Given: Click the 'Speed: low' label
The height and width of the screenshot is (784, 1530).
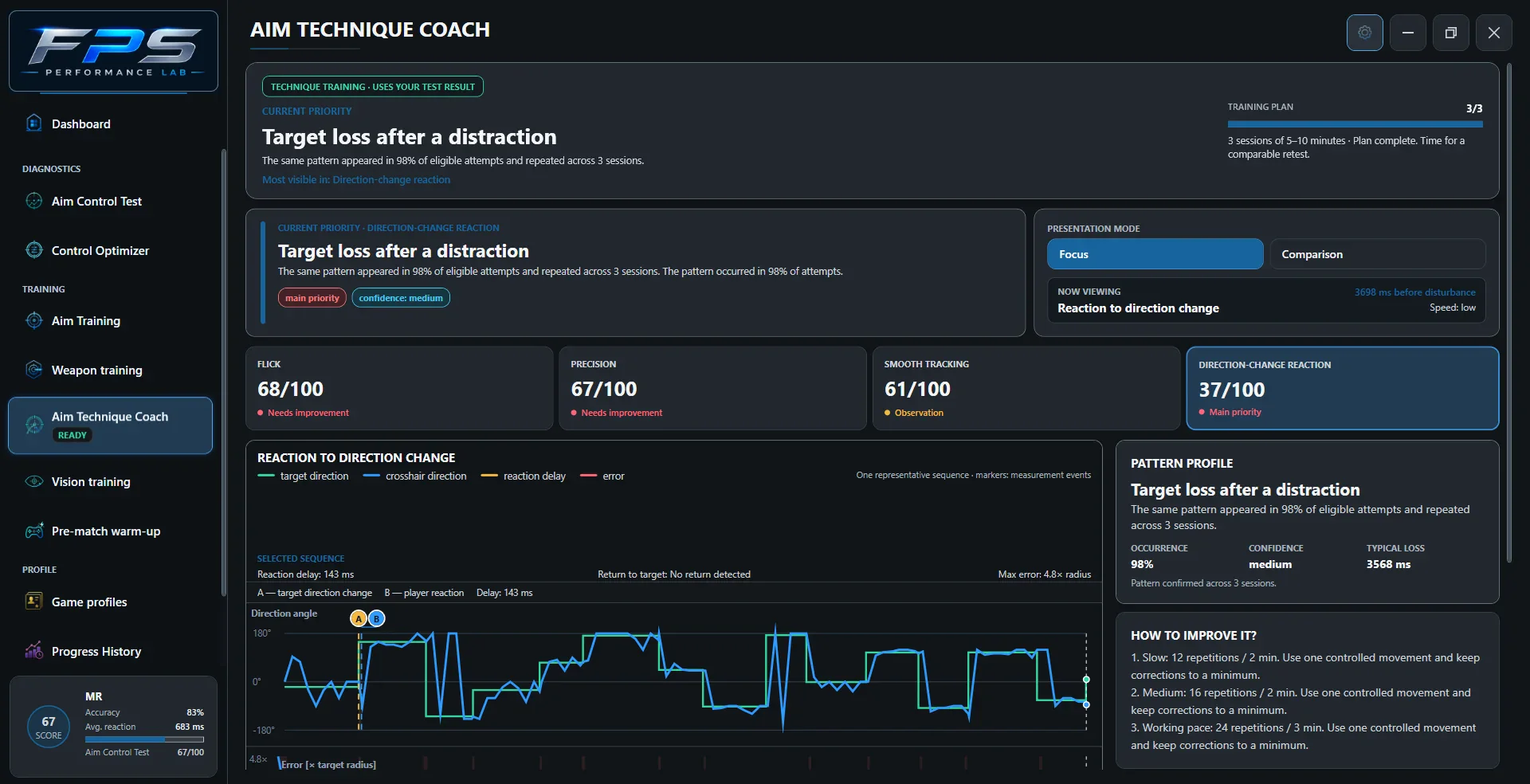Looking at the screenshot, I should [x=1452, y=308].
